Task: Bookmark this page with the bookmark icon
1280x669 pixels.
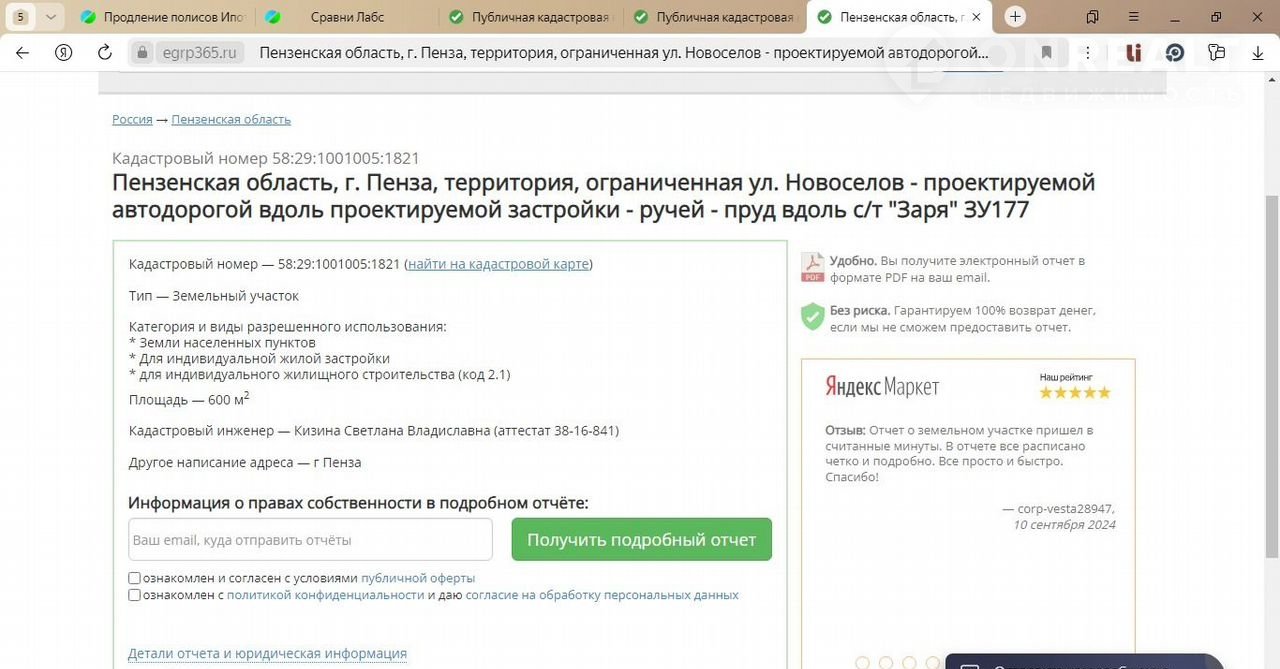Action: 1046,53
